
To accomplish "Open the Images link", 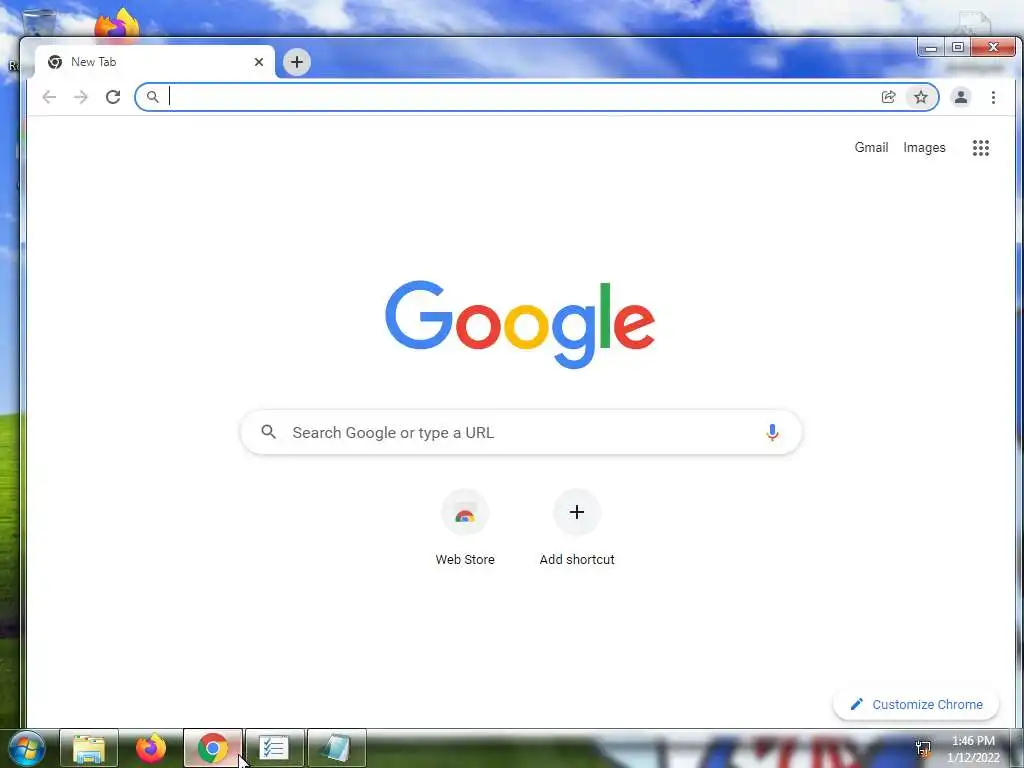I will point(924,148).
